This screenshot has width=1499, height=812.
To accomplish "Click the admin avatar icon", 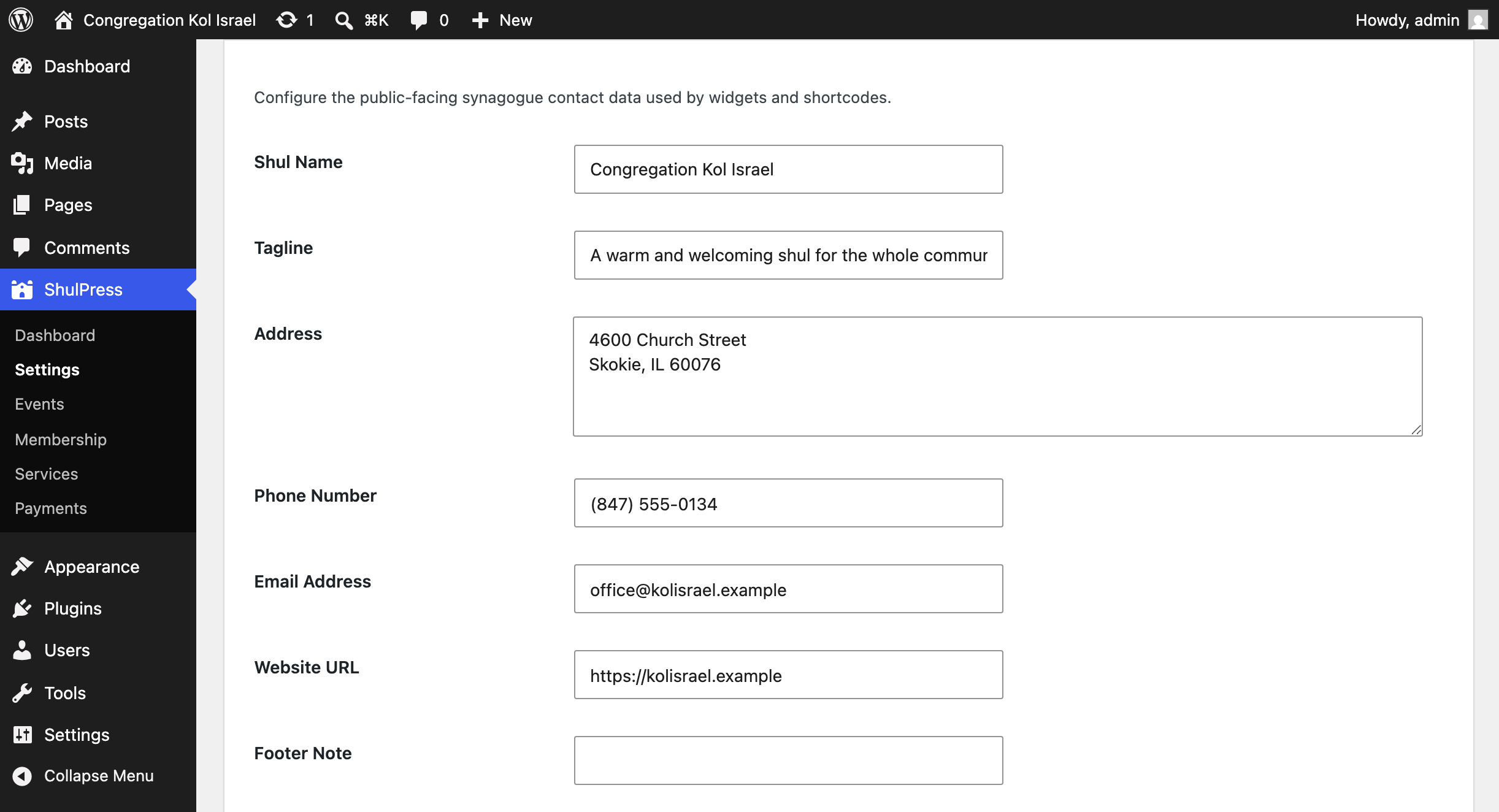I will tap(1478, 20).
